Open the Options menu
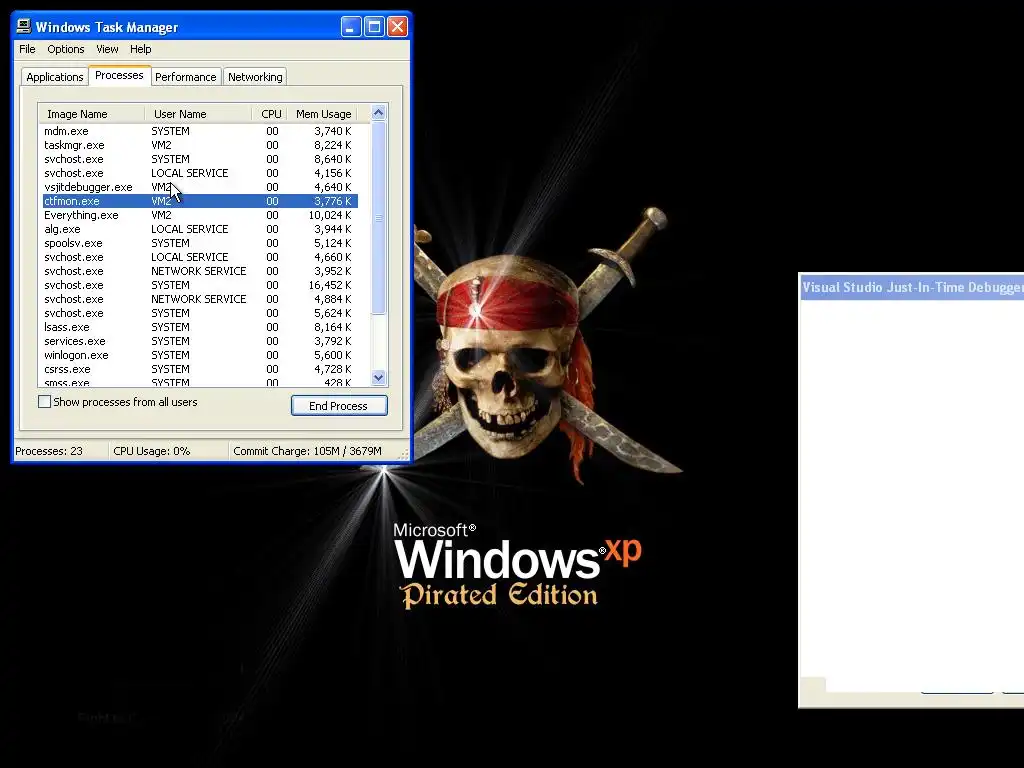The width and height of the screenshot is (1024, 768). point(65,49)
